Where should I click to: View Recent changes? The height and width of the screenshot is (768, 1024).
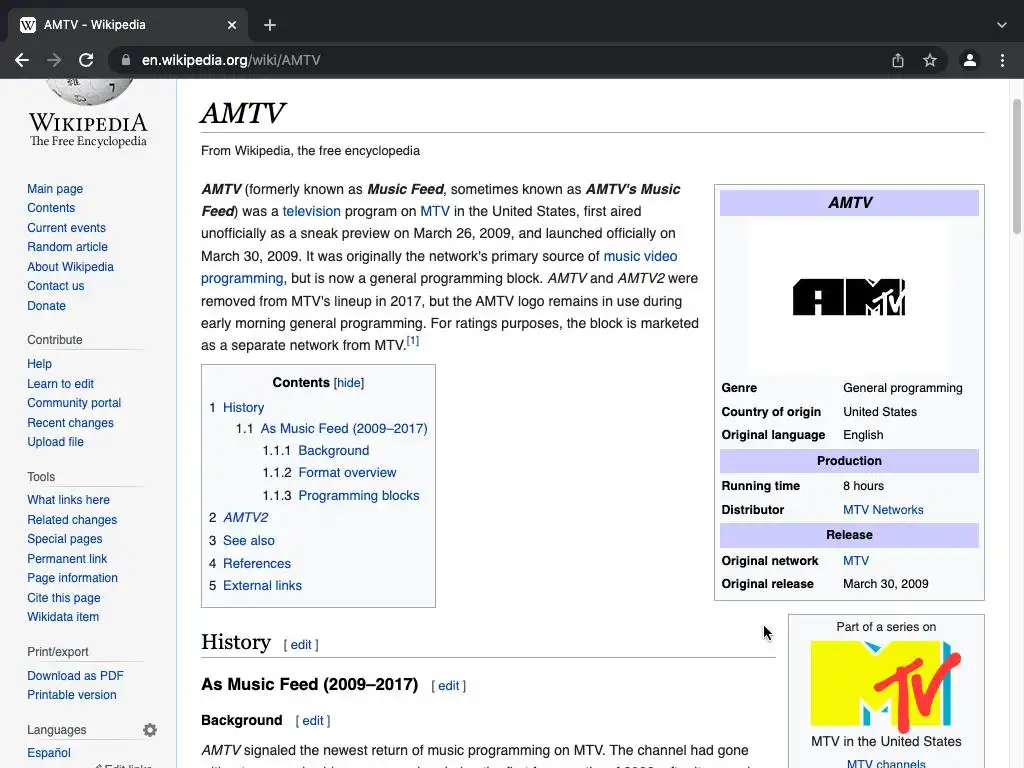pyautogui.click(x=71, y=423)
